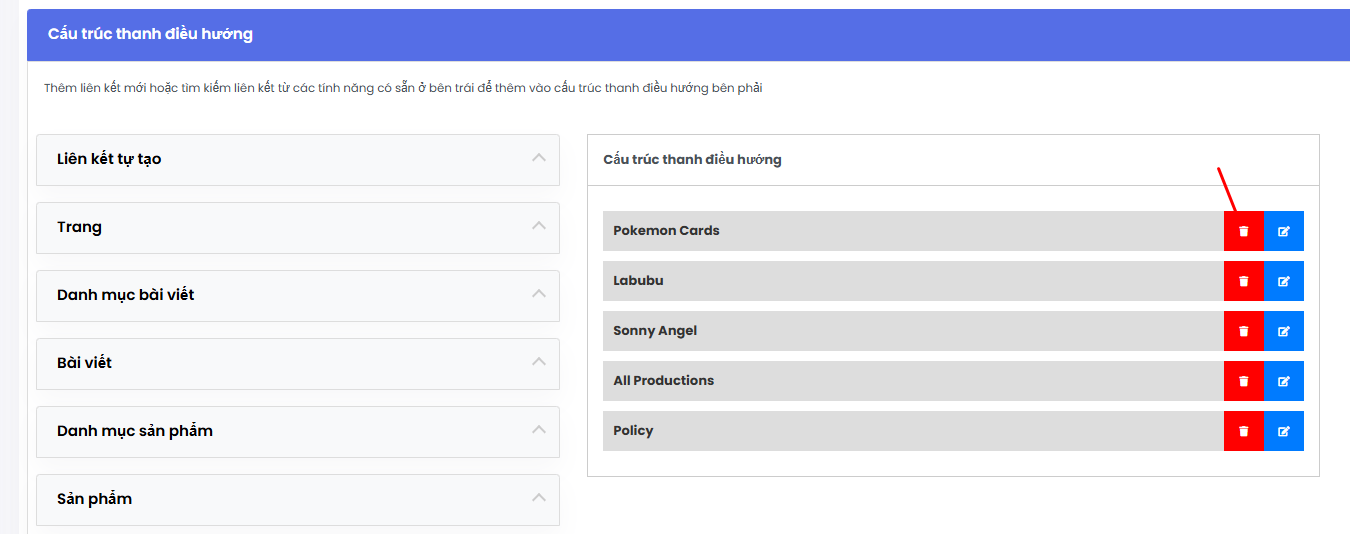Click the Cấu trúc thanh điều hướng header

150,35
